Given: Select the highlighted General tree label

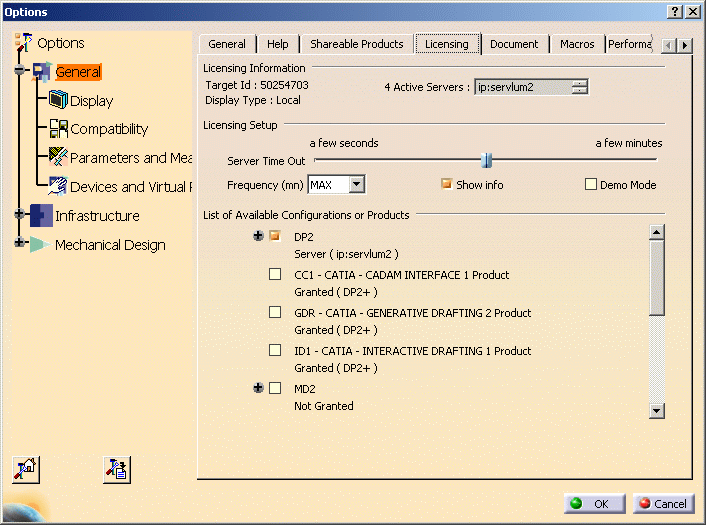Looking at the screenshot, I should point(78,72).
